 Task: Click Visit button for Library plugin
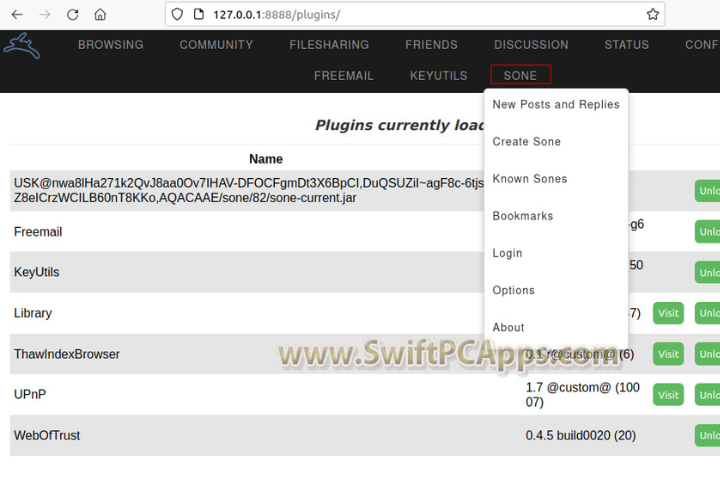(668, 313)
